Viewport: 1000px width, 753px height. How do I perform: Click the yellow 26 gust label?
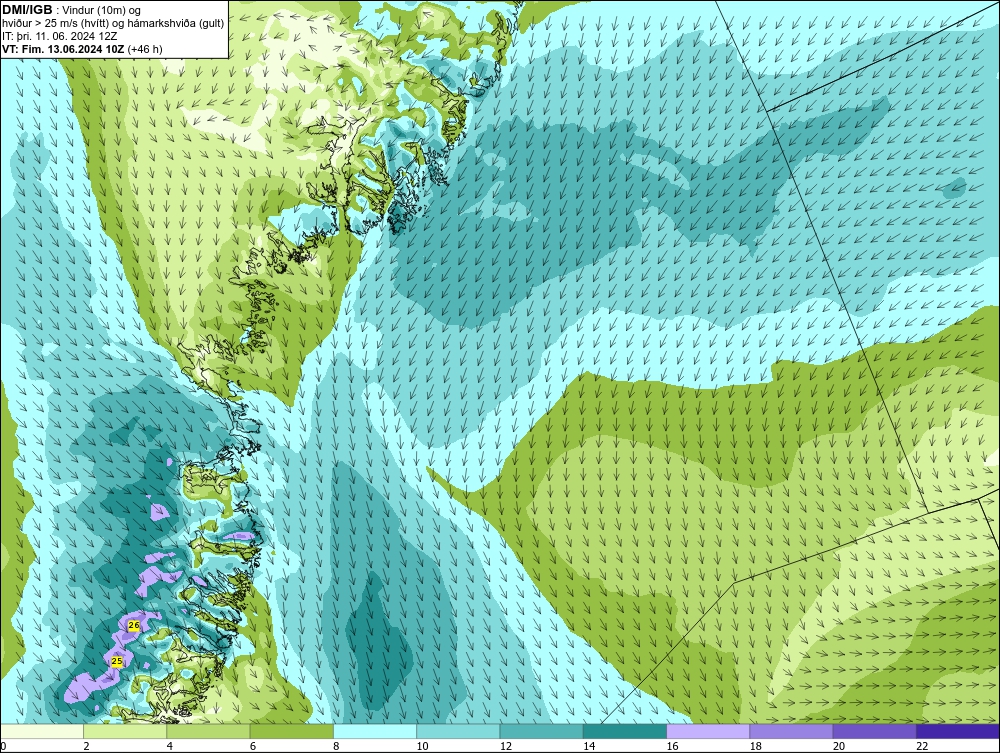(x=134, y=625)
